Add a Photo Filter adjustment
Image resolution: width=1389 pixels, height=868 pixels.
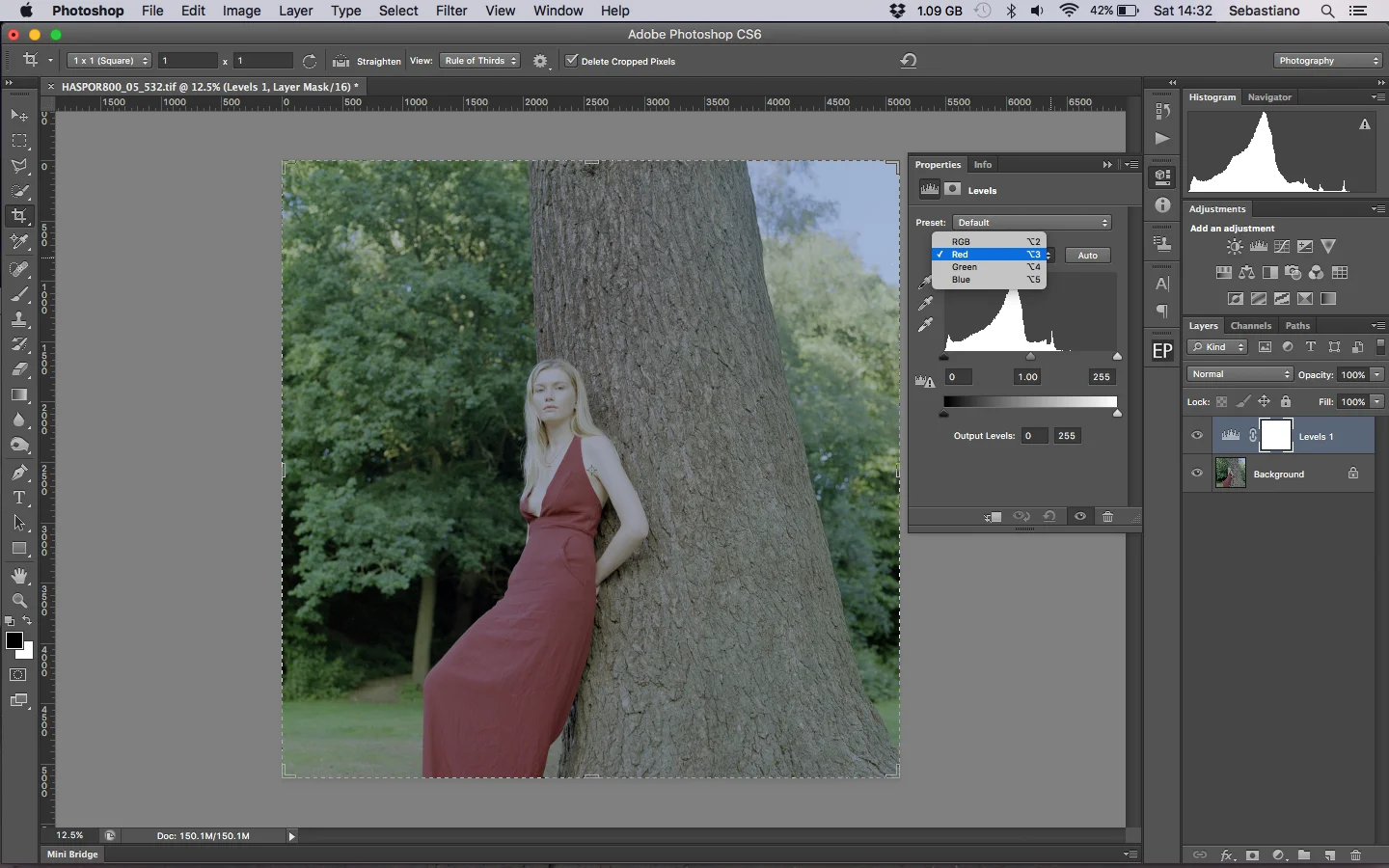pyautogui.click(x=1294, y=273)
